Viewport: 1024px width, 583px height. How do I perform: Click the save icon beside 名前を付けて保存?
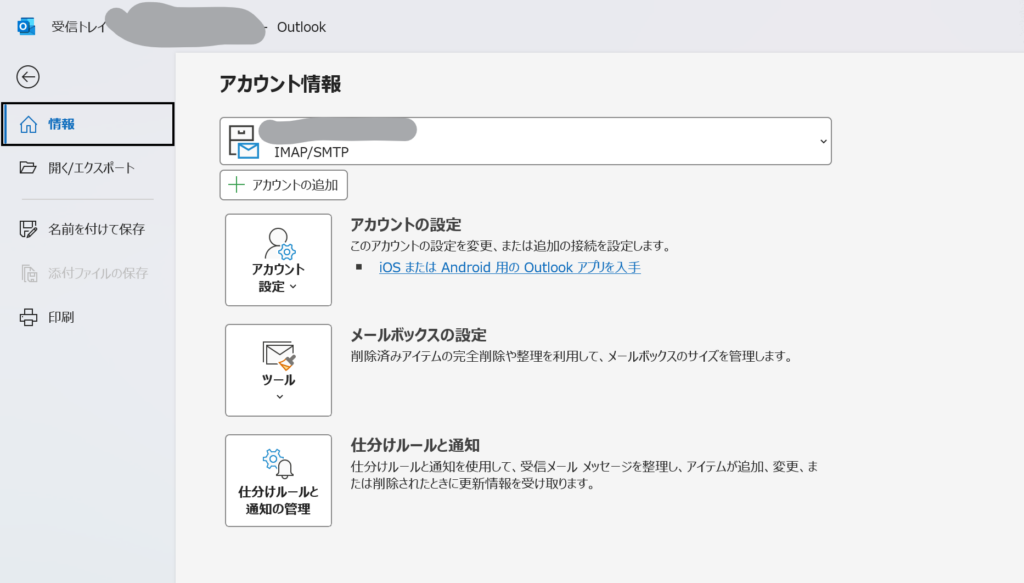point(29,229)
